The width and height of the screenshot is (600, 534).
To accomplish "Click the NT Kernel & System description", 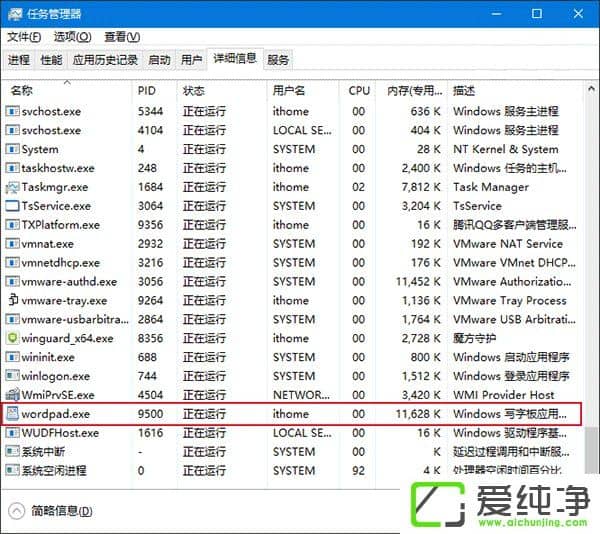I will pyautogui.click(x=505, y=149).
